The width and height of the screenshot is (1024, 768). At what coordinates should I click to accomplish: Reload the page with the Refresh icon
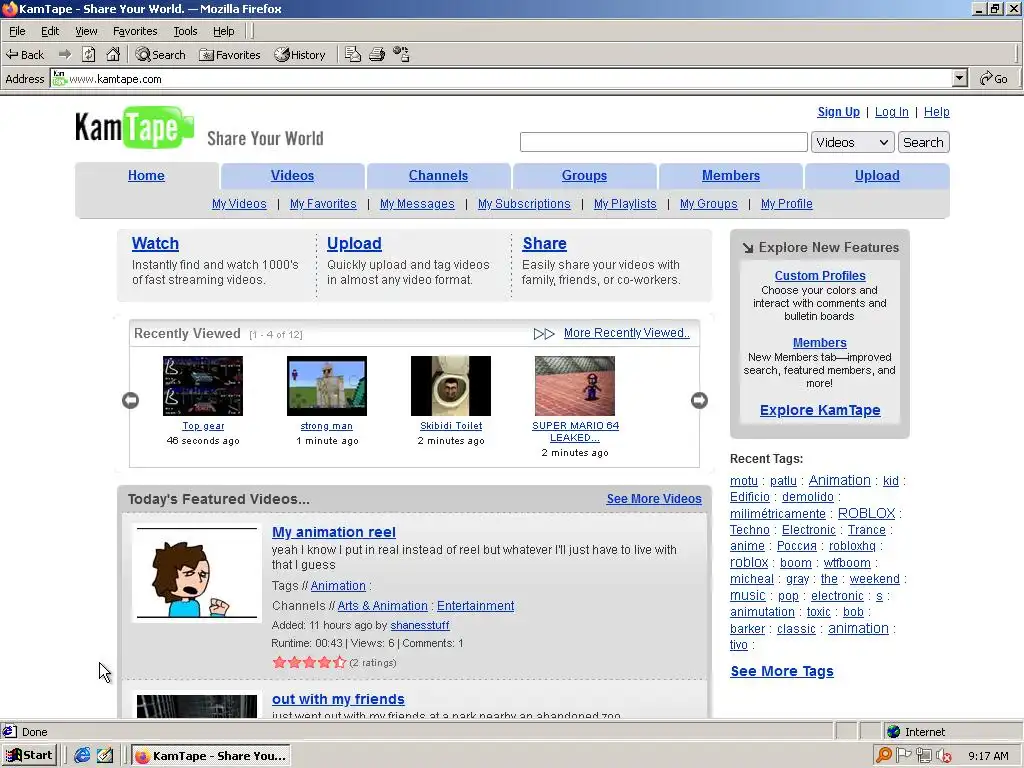click(89, 55)
